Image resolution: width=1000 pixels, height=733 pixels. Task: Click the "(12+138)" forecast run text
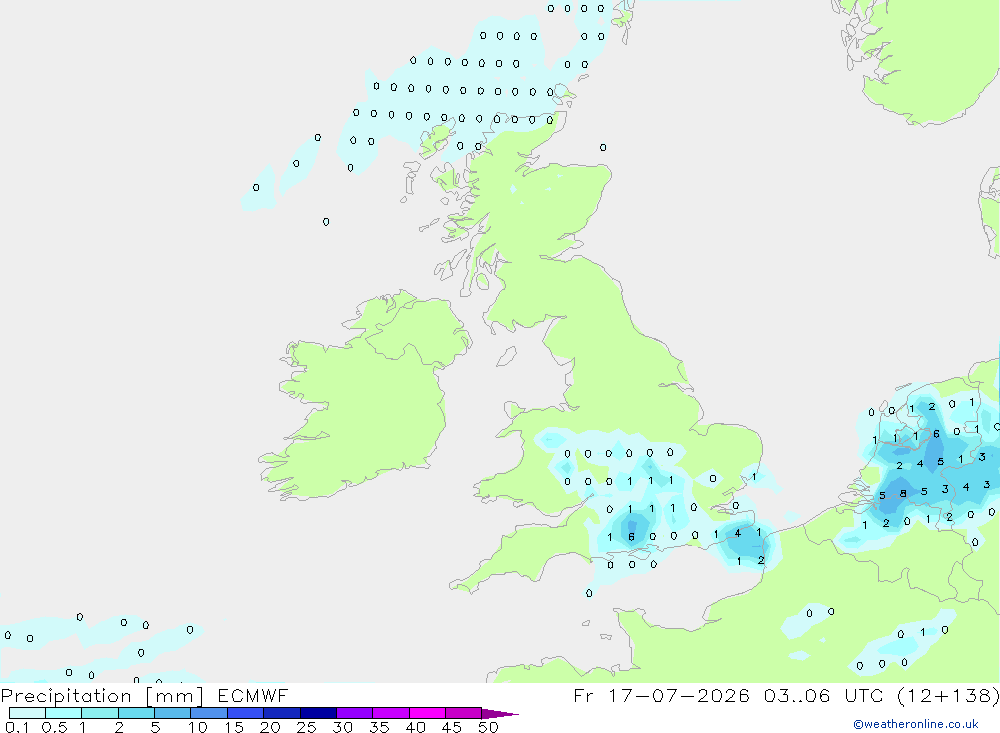[x=948, y=695]
